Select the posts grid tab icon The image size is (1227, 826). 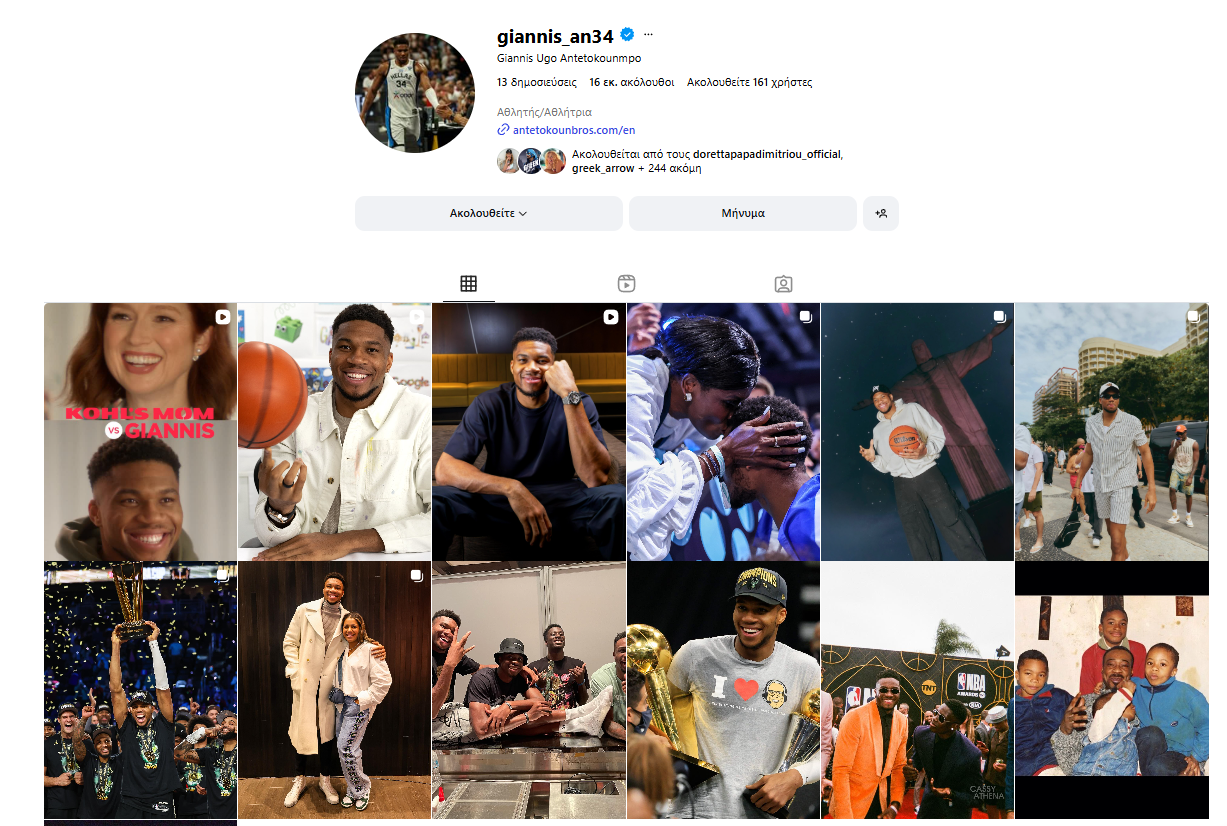coord(468,284)
